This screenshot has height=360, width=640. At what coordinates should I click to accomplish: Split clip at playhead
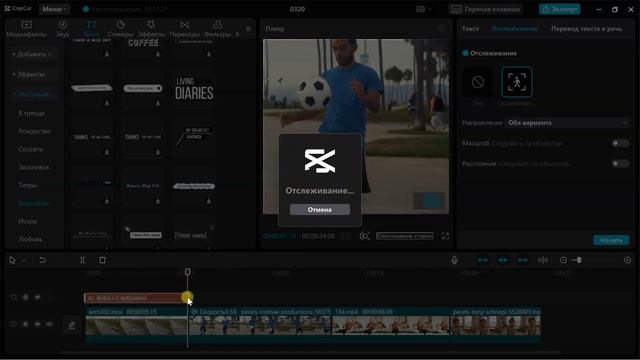[82, 260]
